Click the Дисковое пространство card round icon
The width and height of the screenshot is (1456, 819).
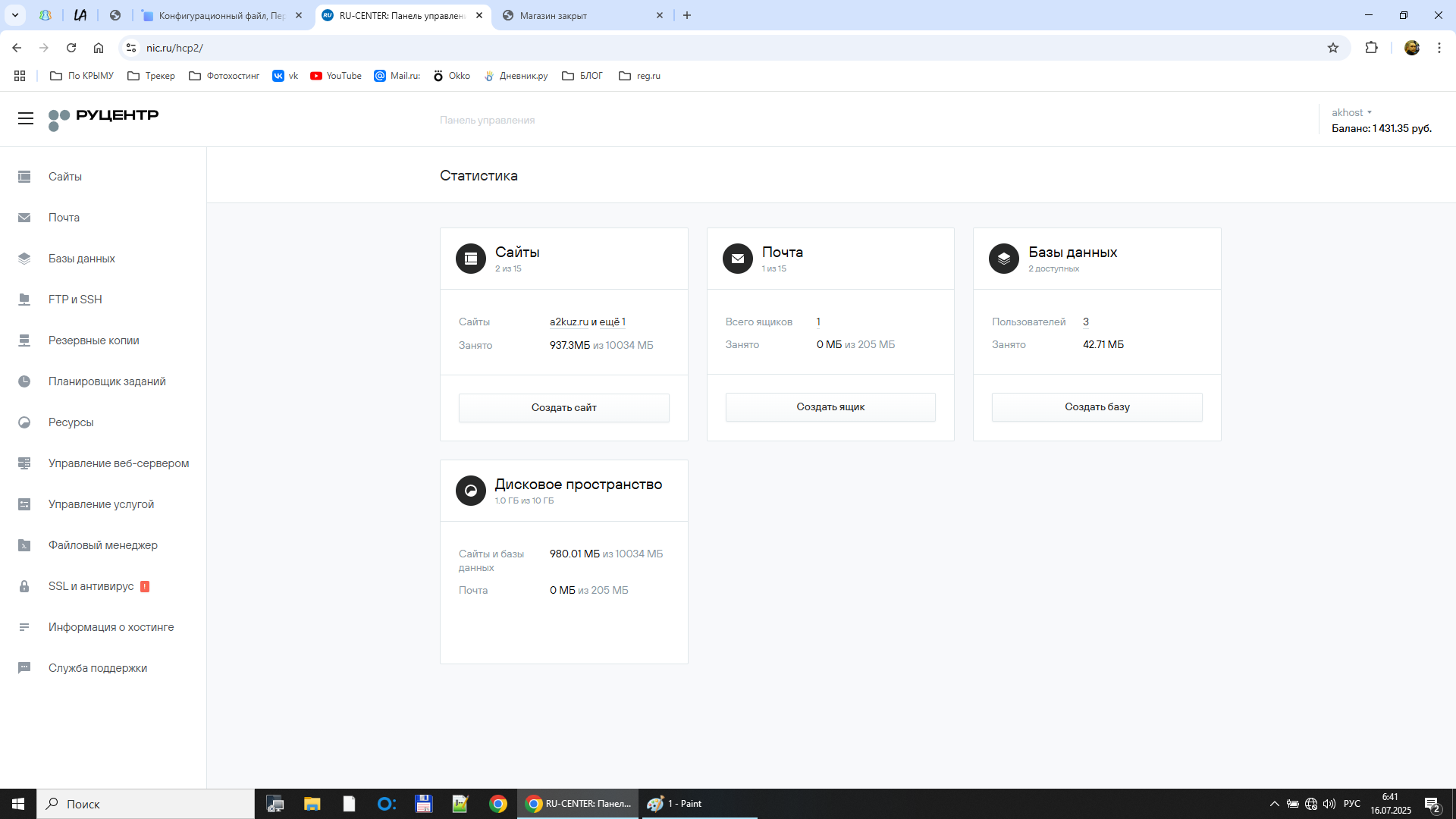coord(471,491)
